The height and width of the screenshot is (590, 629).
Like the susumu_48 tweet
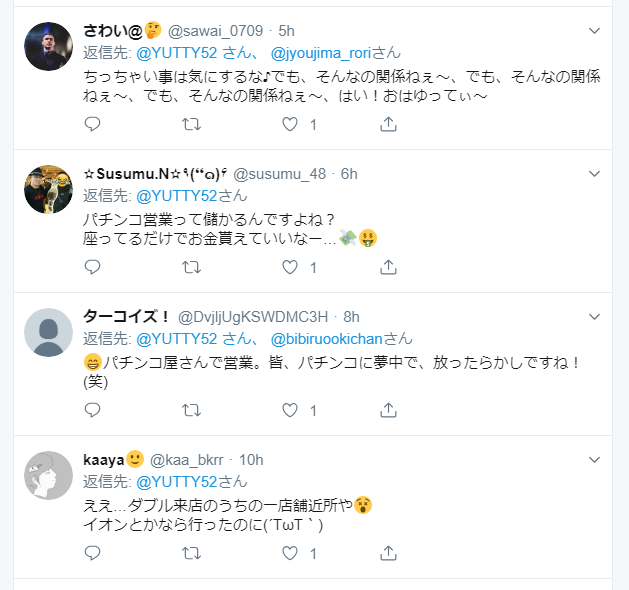click(x=291, y=267)
